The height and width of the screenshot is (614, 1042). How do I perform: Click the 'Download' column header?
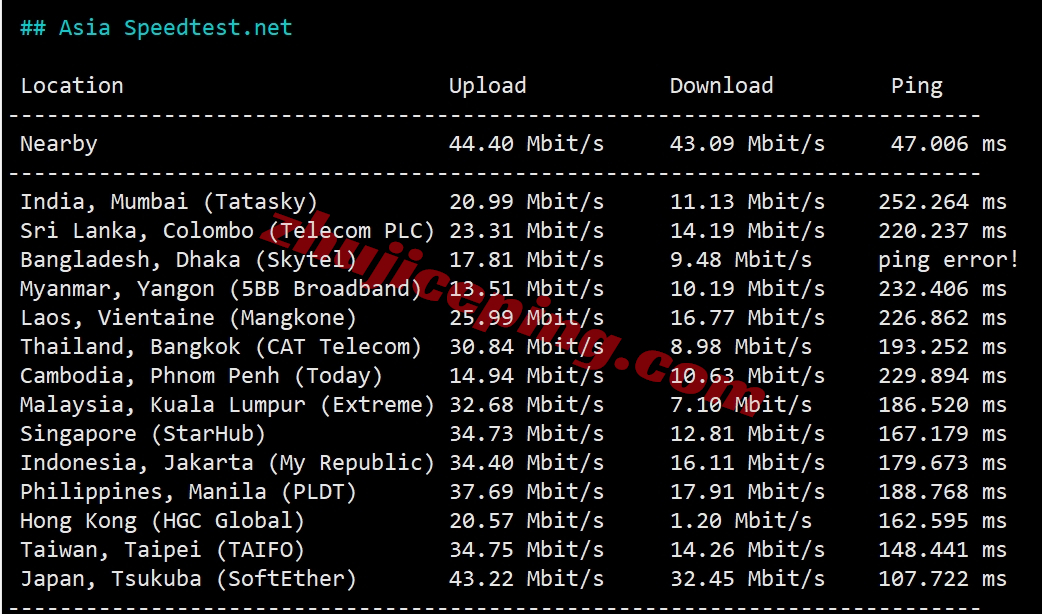721,86
